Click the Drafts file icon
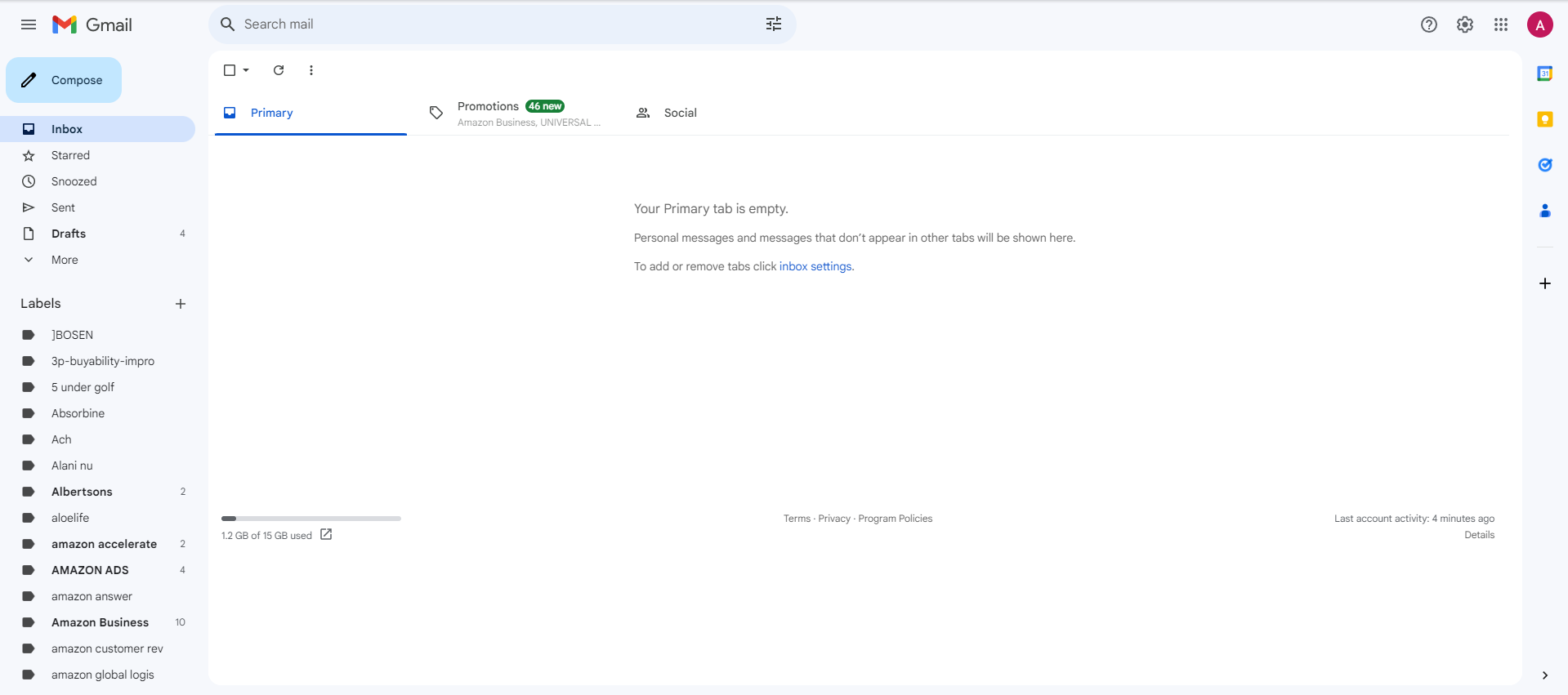The image size is (1568, 695). coord(29,234)
